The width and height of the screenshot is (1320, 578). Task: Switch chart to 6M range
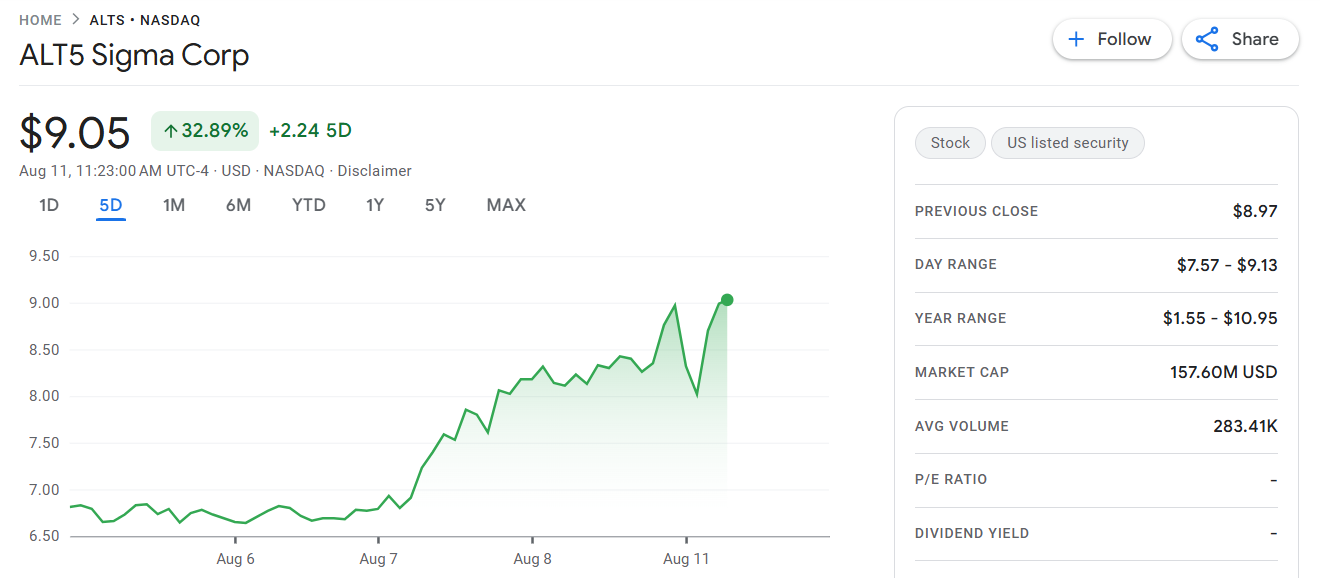pos(238,205)
